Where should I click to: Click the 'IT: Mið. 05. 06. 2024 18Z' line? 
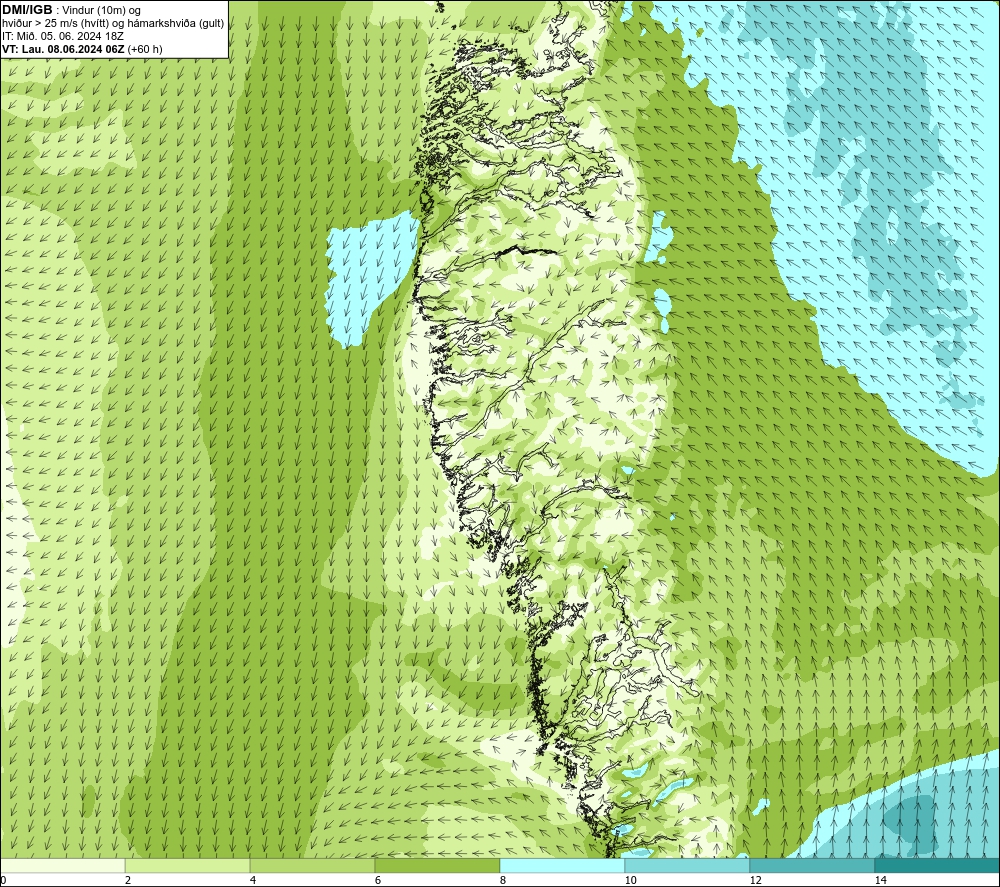pos(62,36)
